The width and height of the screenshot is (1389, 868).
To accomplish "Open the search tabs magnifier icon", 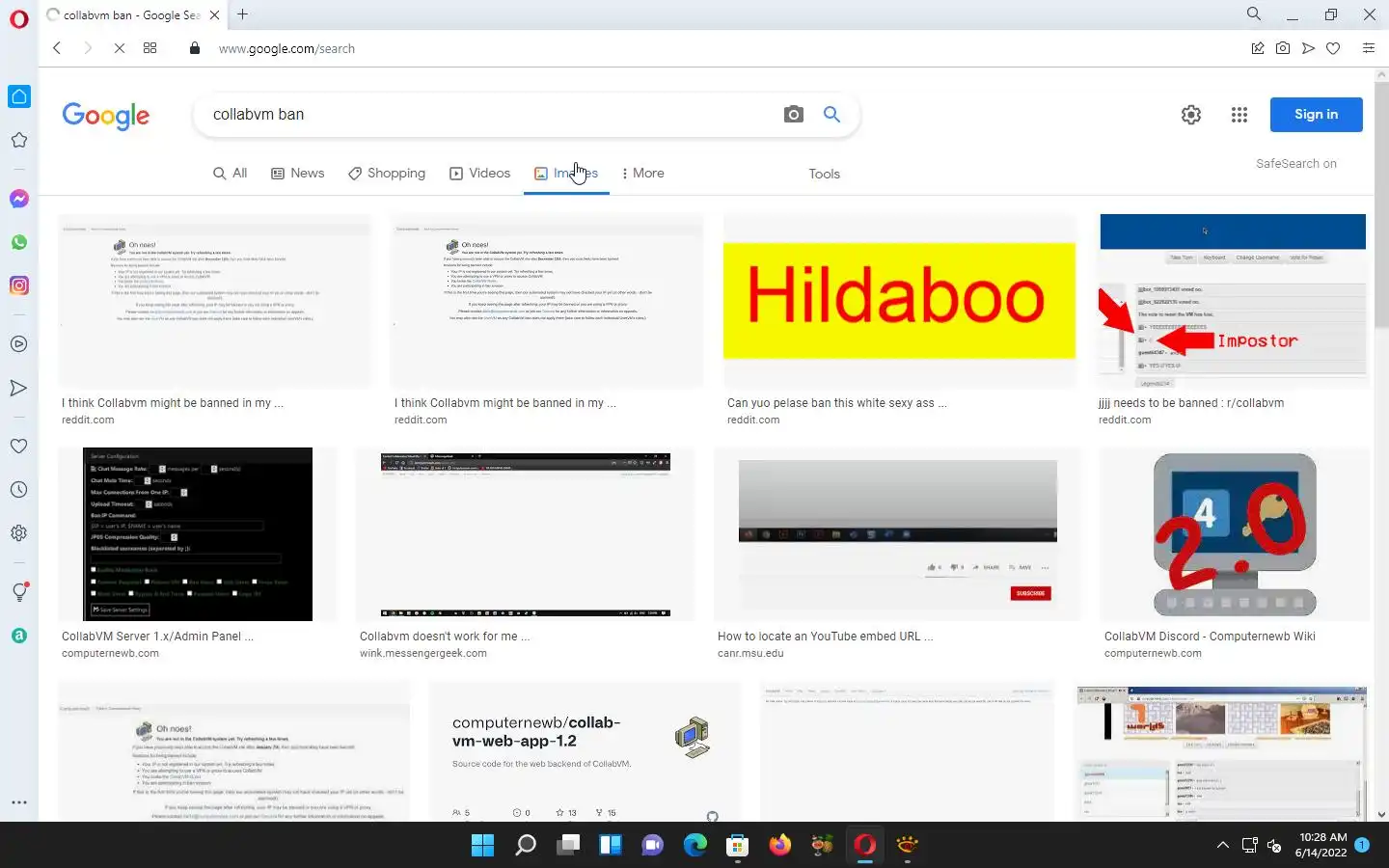I will click(x=1254, y=14).
